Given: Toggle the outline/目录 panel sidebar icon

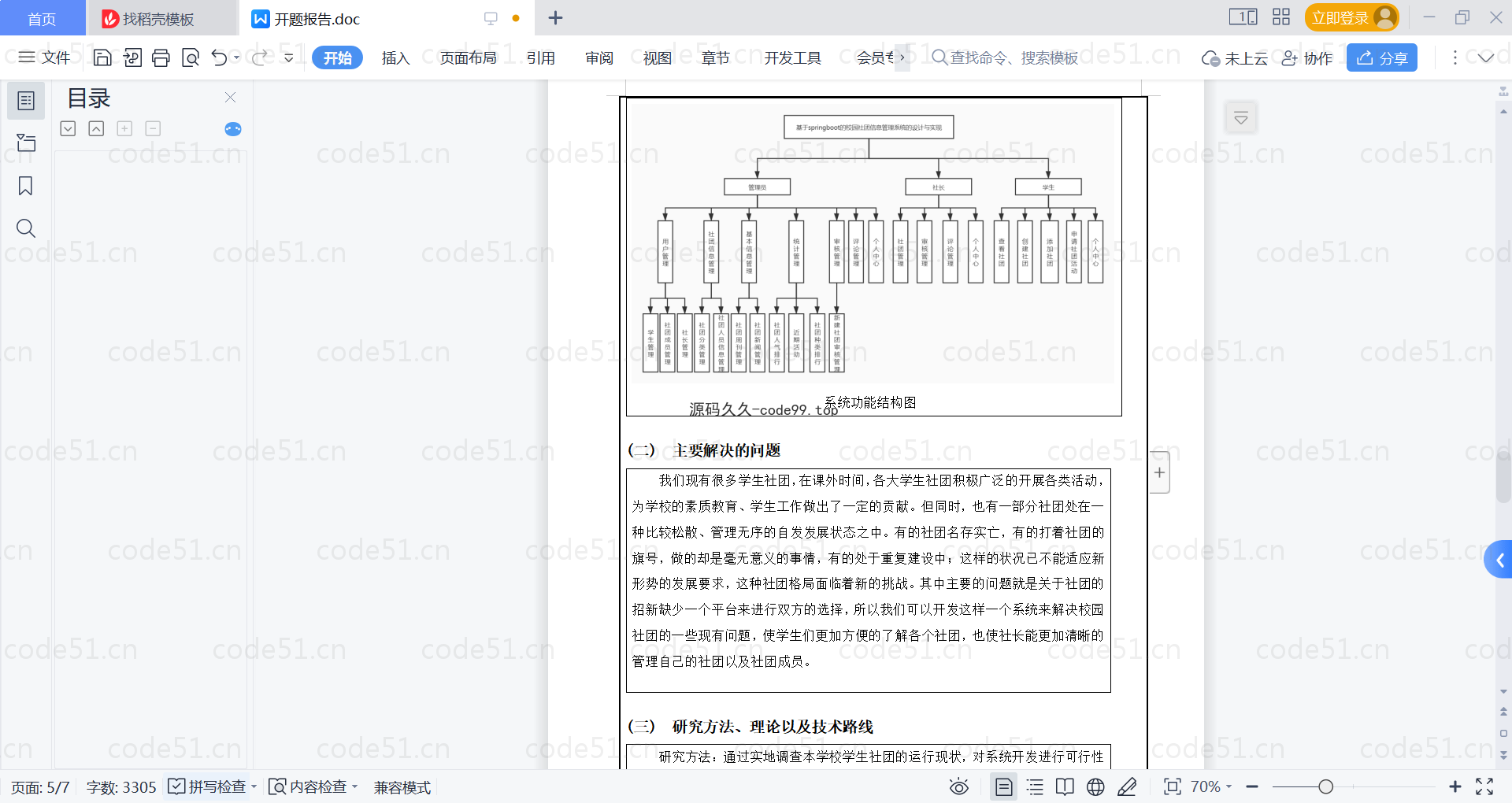Looking at the screenshot, I should 26,101.
